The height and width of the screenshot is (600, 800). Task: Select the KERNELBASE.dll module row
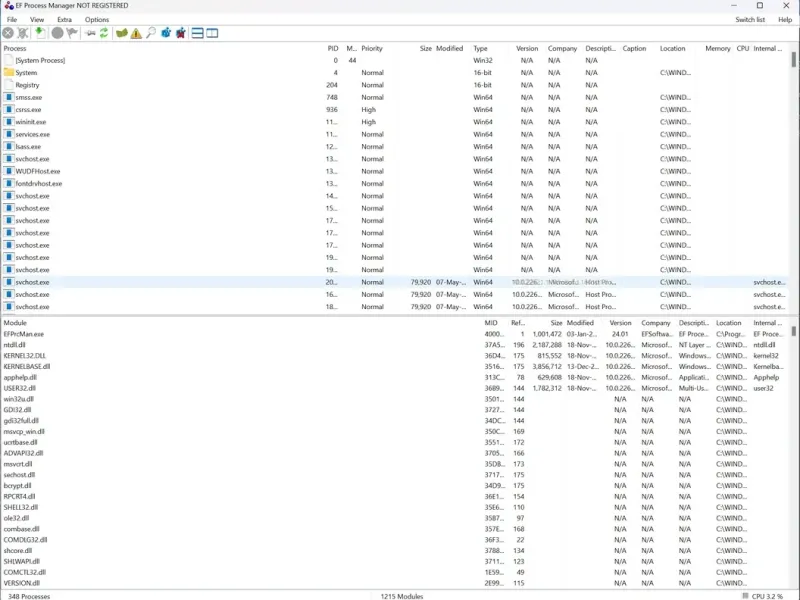click(395, 366)
